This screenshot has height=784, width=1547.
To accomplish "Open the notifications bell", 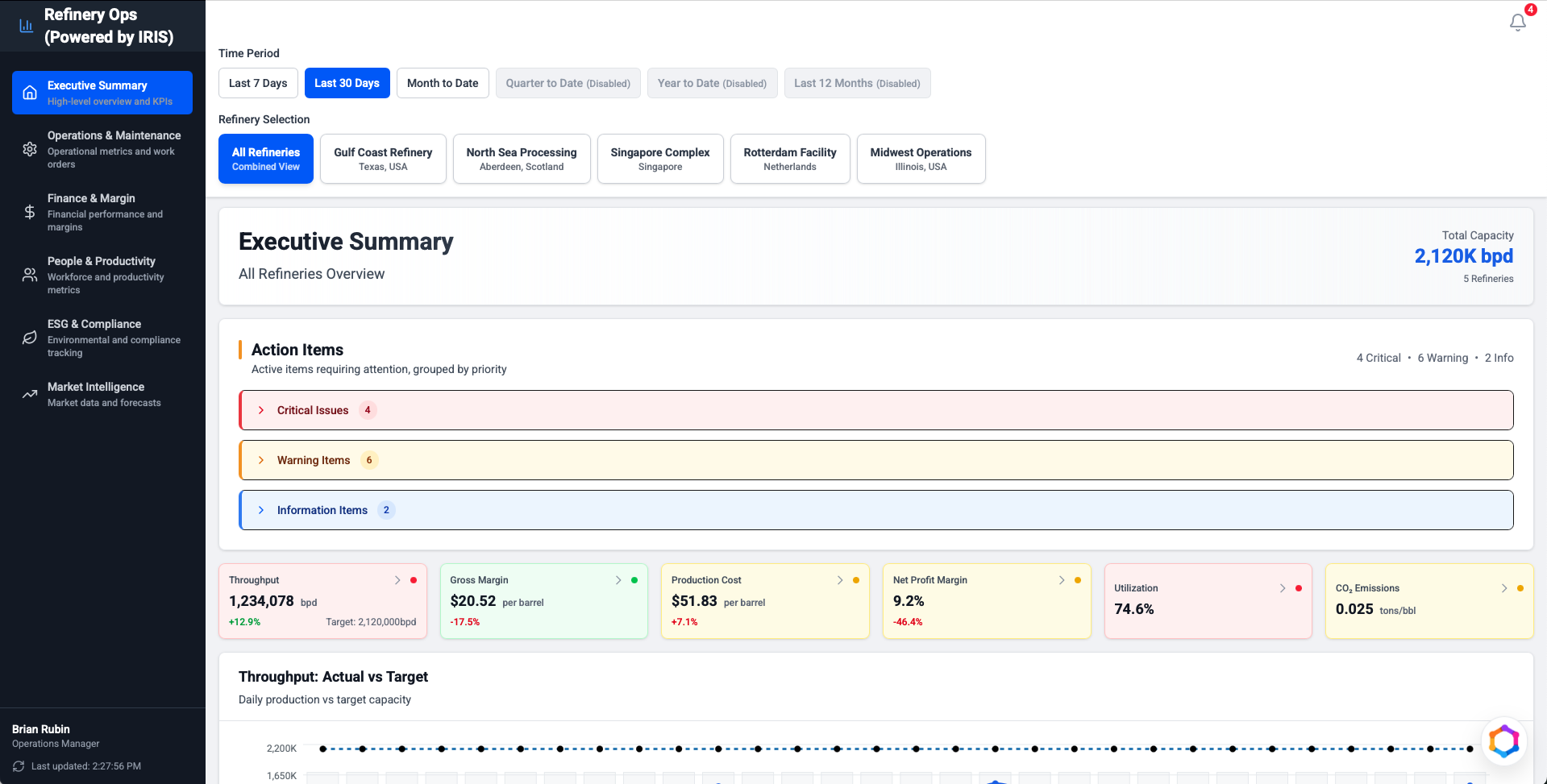I will tap(1517, 23).
